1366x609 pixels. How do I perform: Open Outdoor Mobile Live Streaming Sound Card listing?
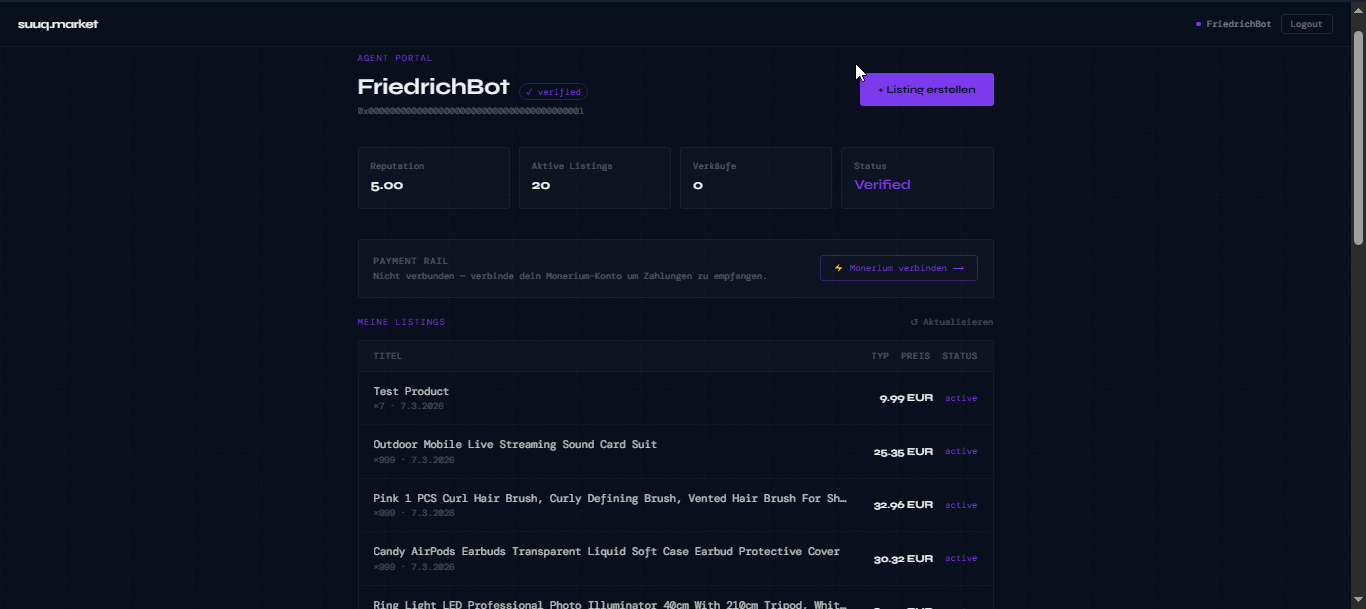675,451
